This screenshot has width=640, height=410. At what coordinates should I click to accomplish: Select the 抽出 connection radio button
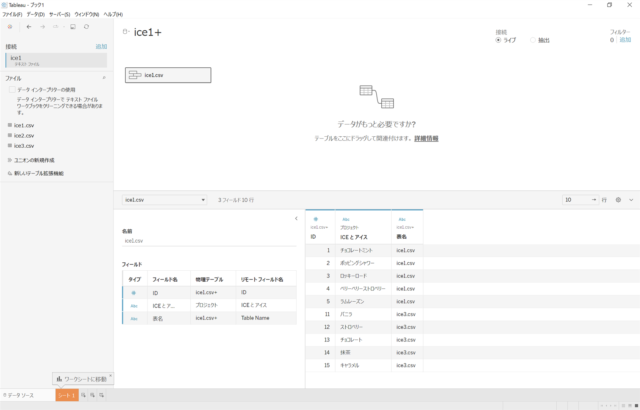[x=532, y=39]
